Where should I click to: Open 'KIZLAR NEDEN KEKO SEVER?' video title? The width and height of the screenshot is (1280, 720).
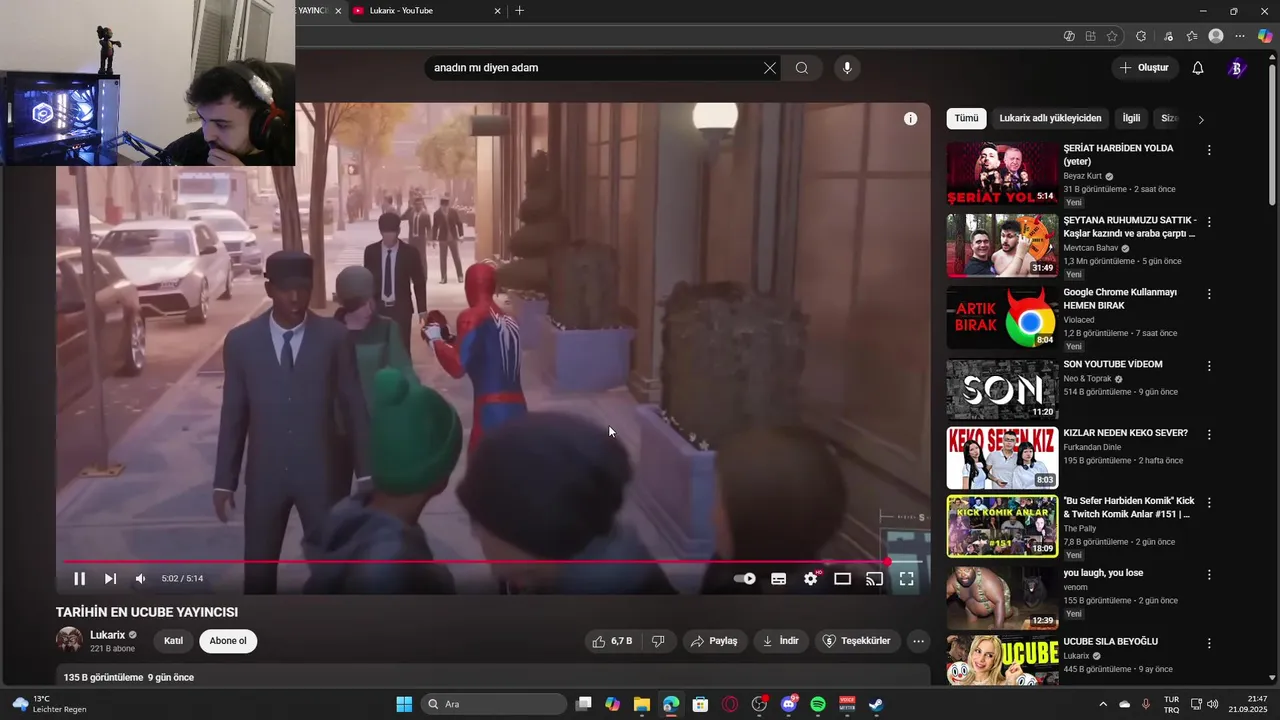click(1125, 433)
